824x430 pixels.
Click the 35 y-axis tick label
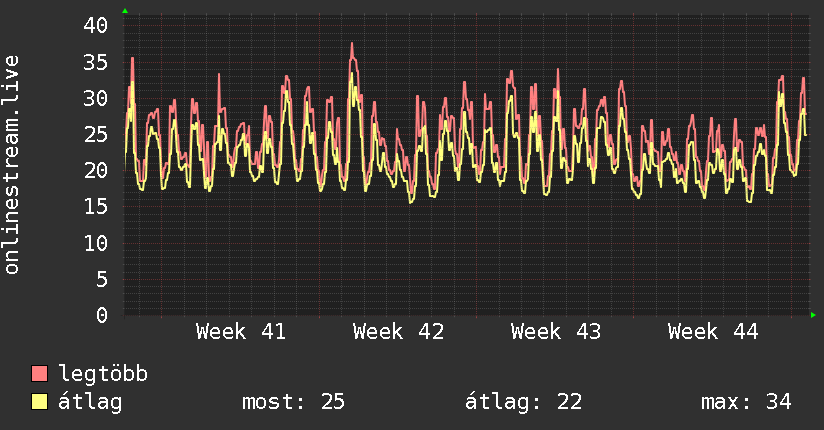pyautogui.click(x=96, y=63)
